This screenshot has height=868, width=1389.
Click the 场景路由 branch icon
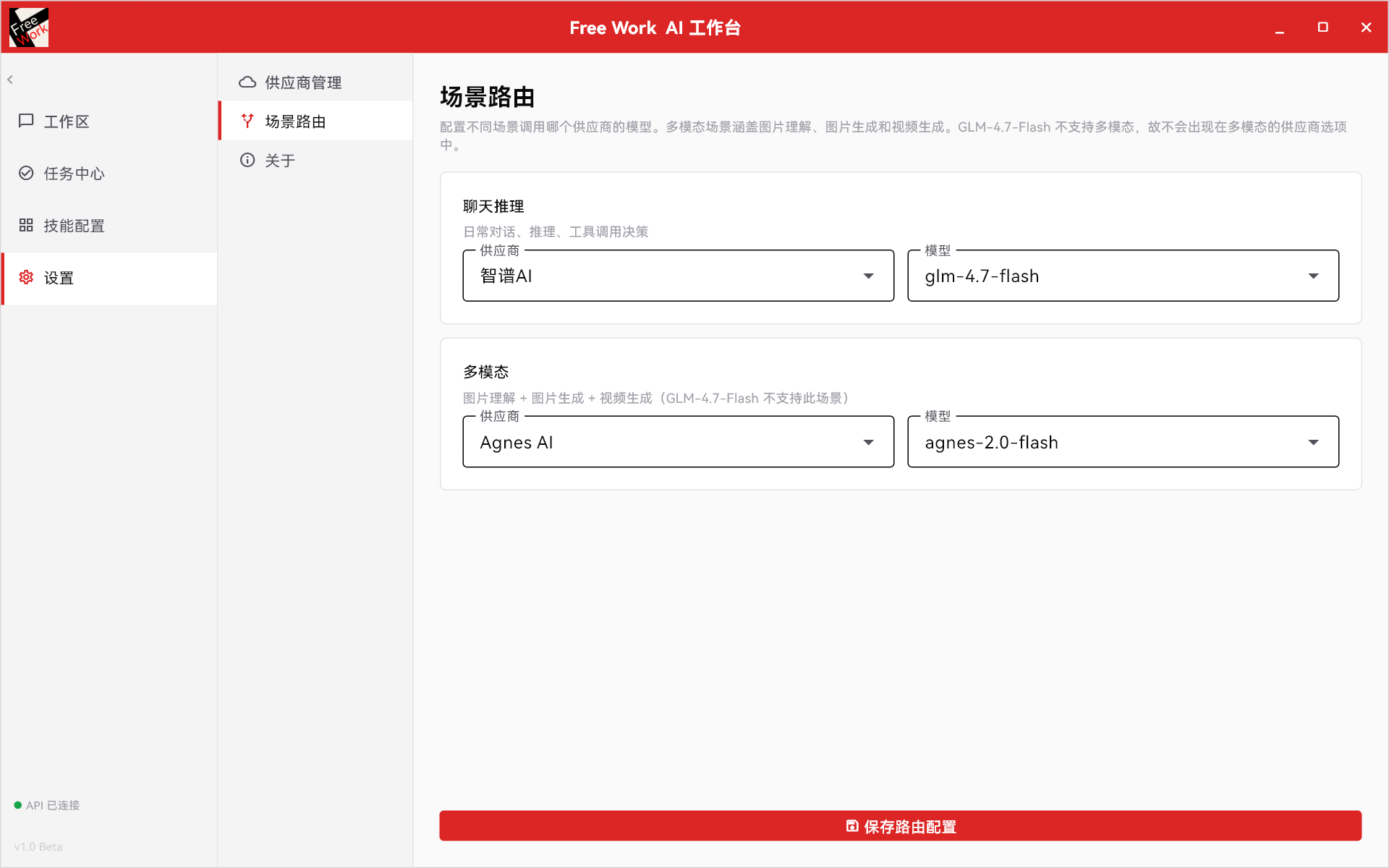pos(247,121)
